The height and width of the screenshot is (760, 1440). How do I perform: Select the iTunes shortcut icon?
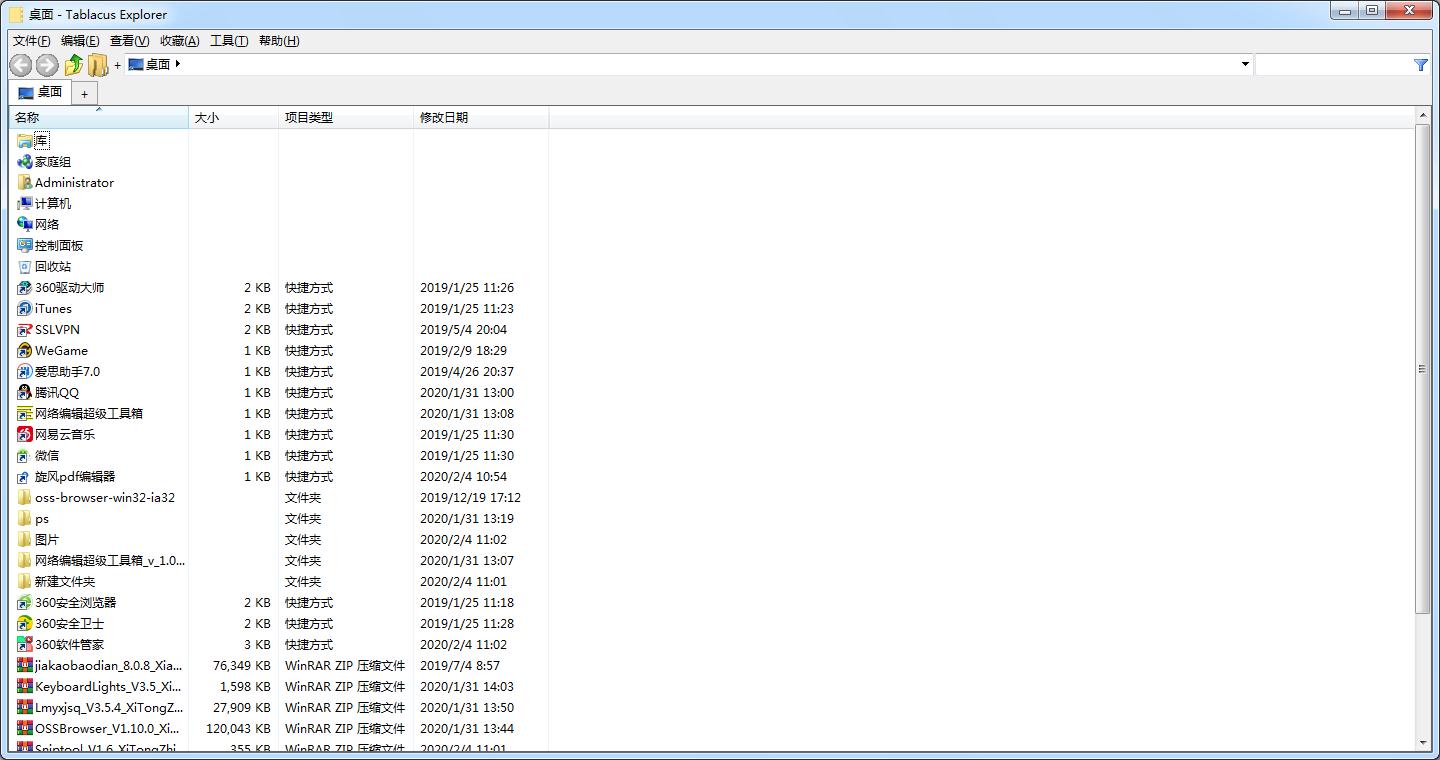25,309
